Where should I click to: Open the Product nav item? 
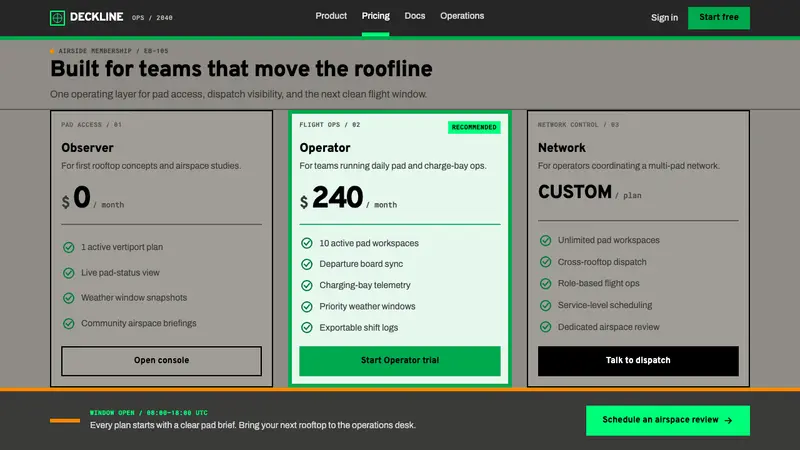tap(331, 16)
